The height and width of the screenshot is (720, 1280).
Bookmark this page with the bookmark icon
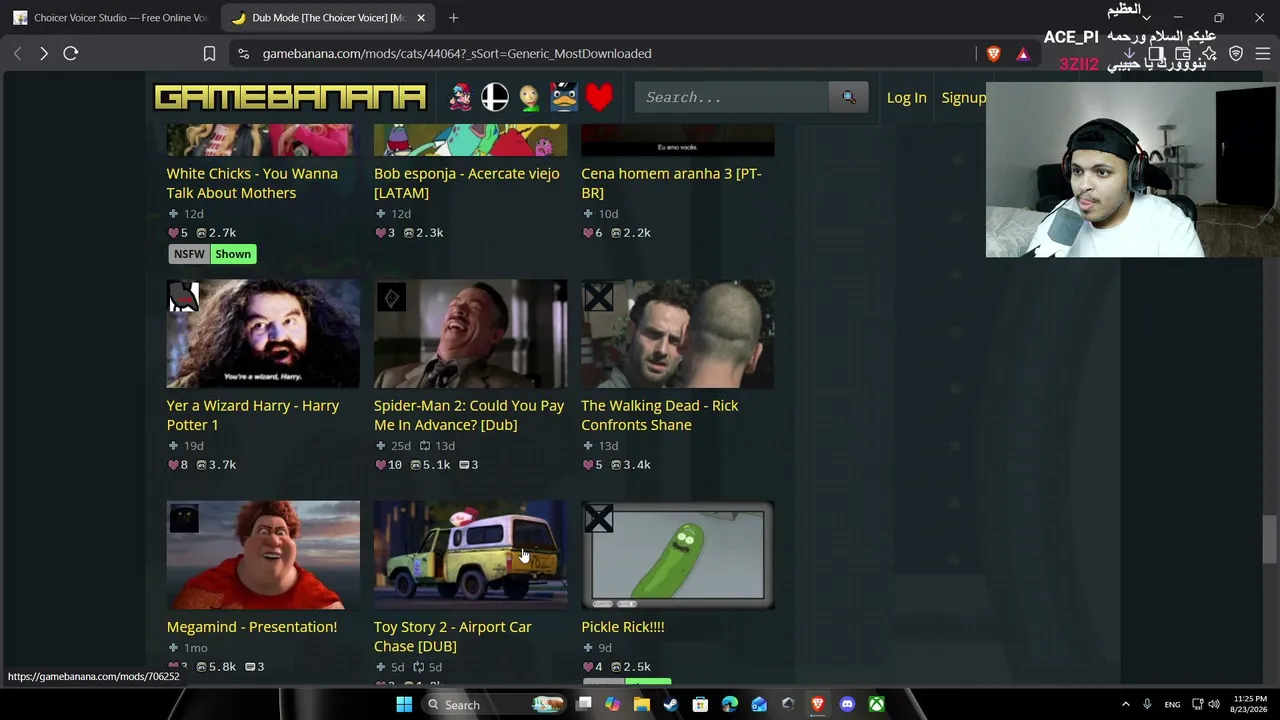pyautogui.click(x=209, y=53)
